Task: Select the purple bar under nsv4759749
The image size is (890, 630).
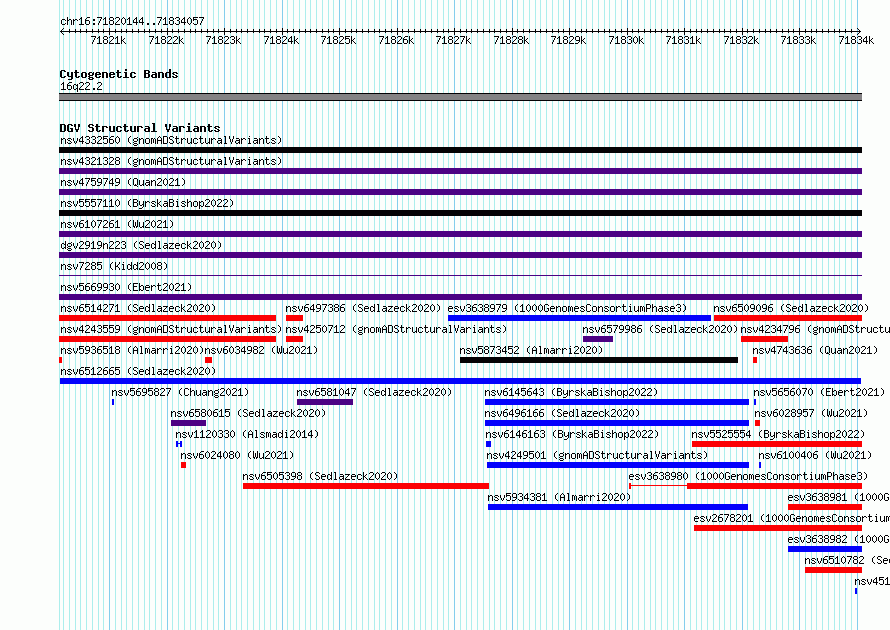Action: pyautogui.click(x=460, y=192)
